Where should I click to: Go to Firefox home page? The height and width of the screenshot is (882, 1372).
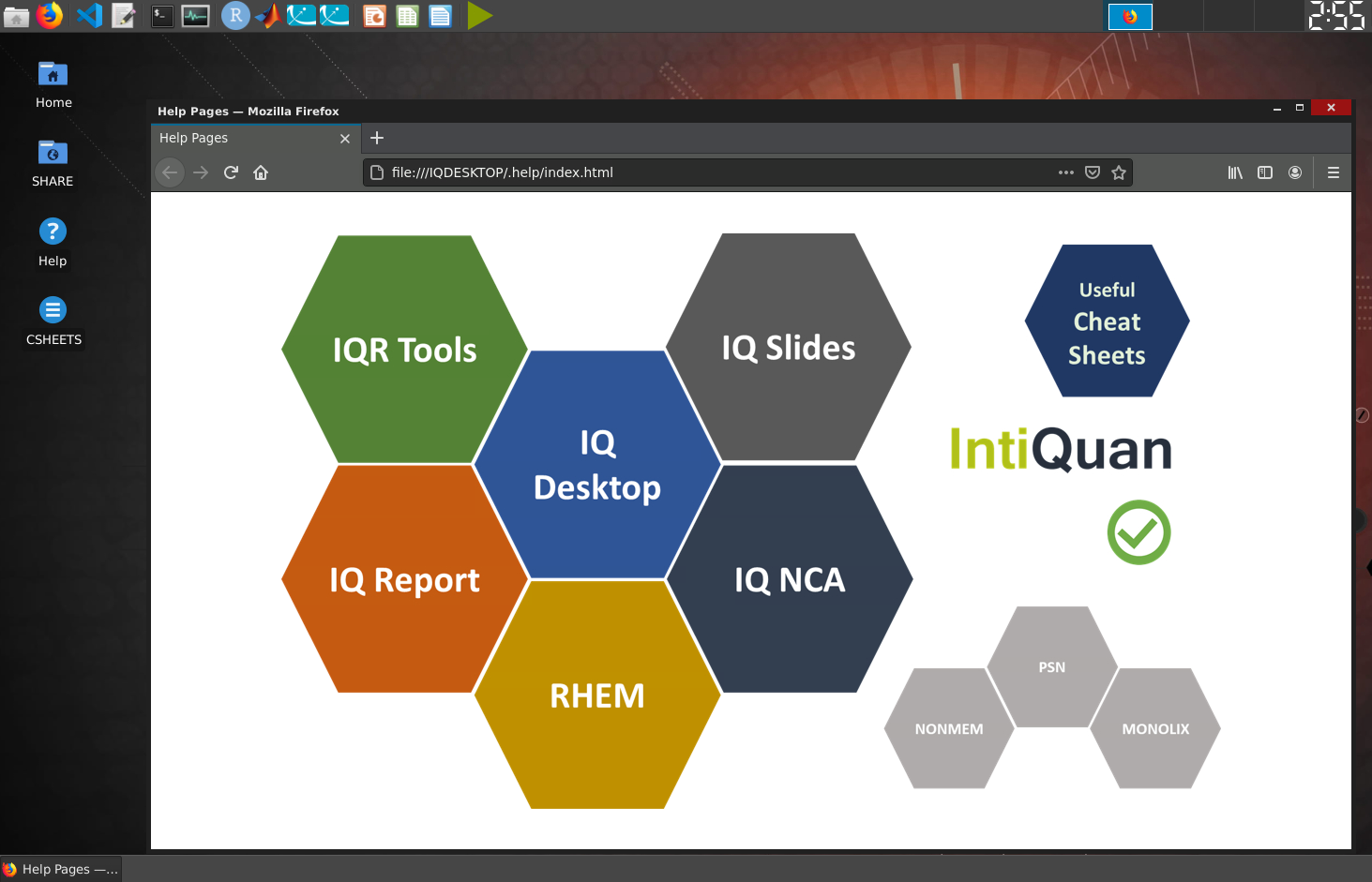(261, 172)
